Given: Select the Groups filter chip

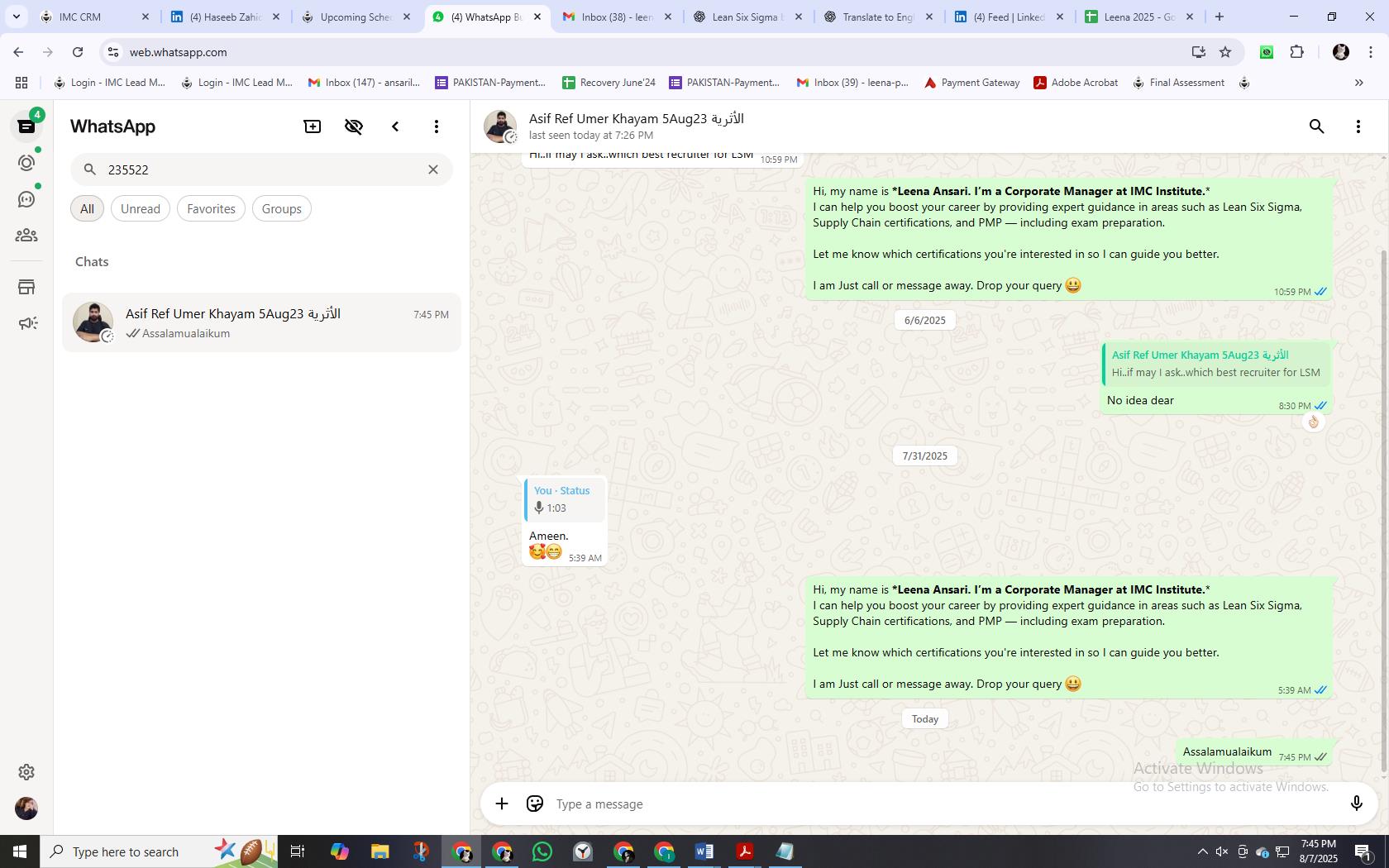Looking at the screenshot, I should point(282,208).
